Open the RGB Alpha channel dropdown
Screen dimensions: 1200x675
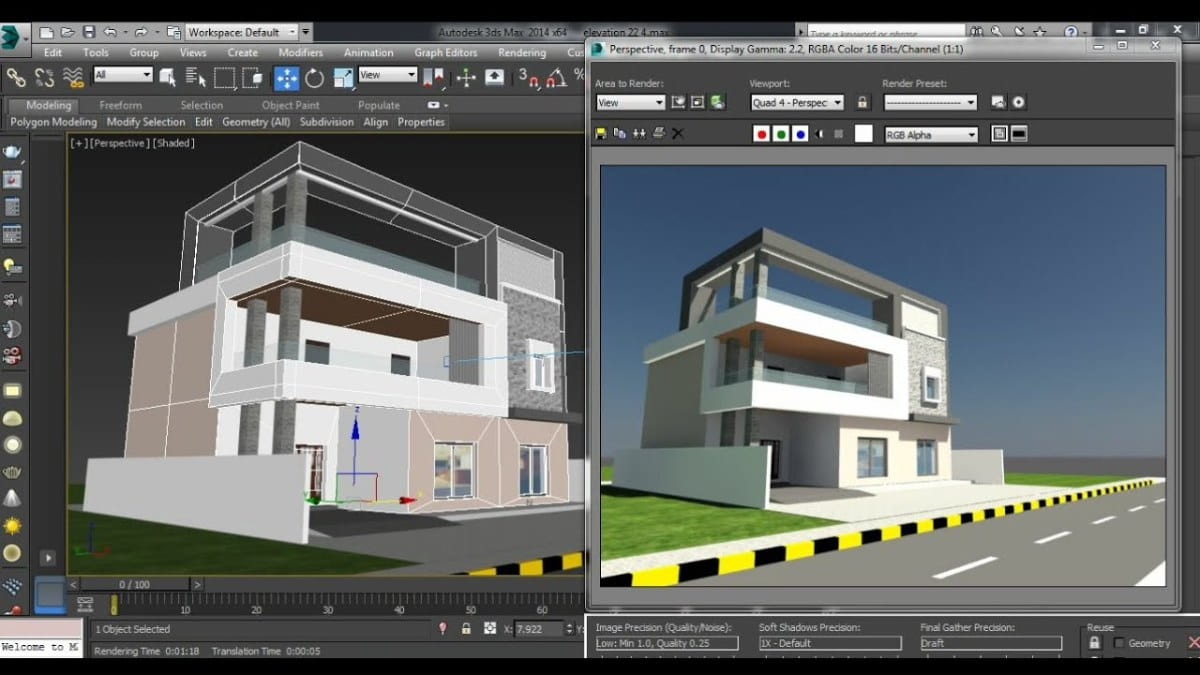930,133
